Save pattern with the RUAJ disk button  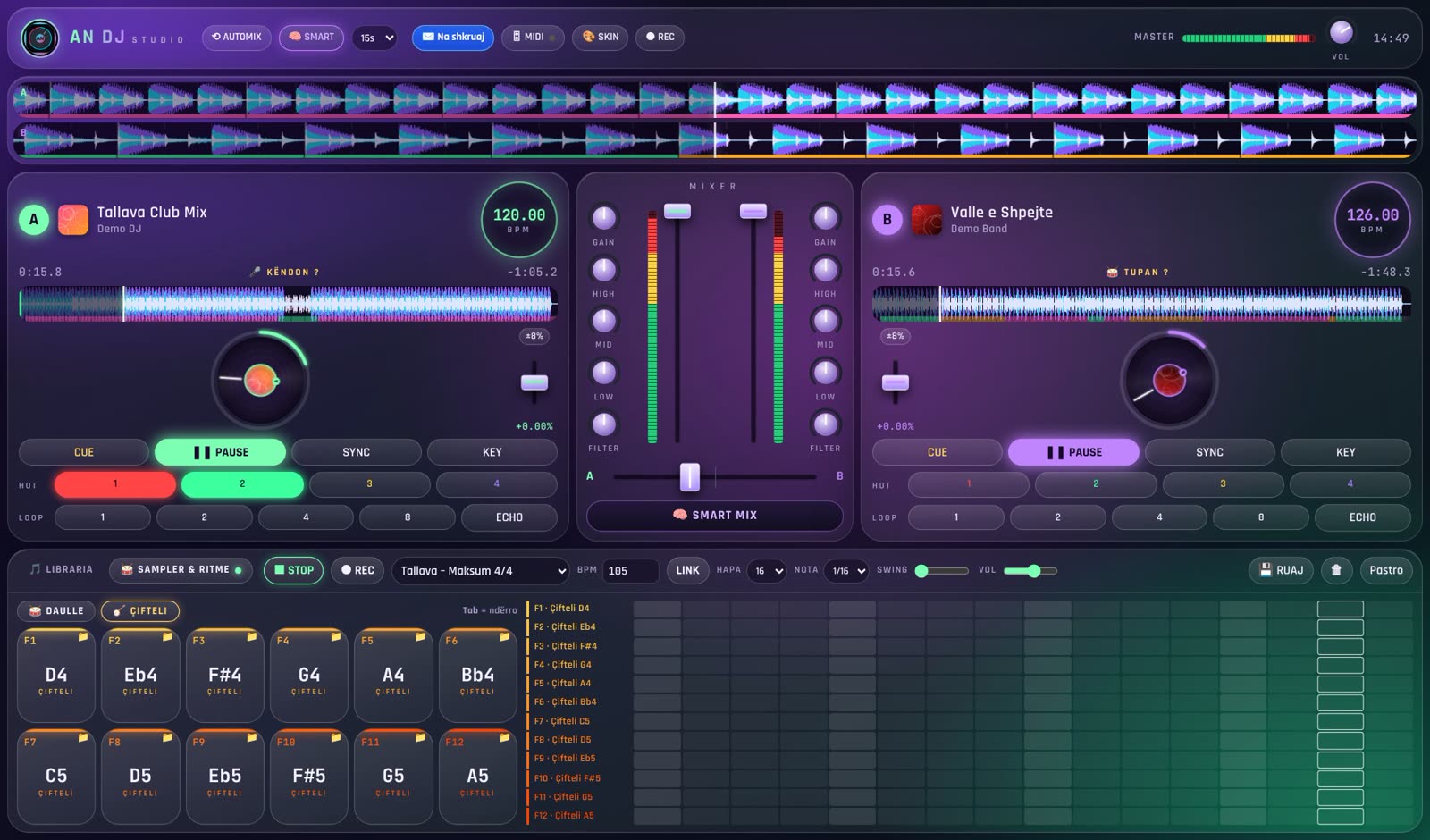pos(1281,570)
